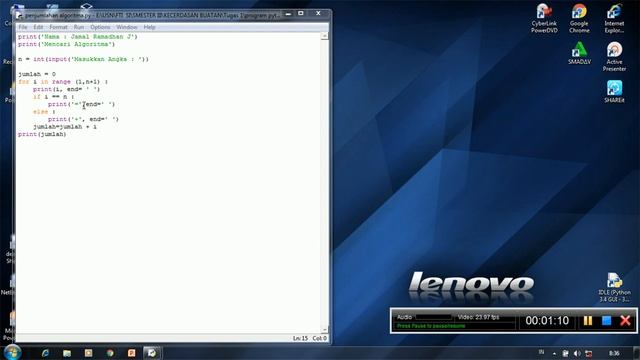Click the scrollbar down arrow in IDLE
Viewport: 640px width, 360px height.
click(x=324, y=329)
